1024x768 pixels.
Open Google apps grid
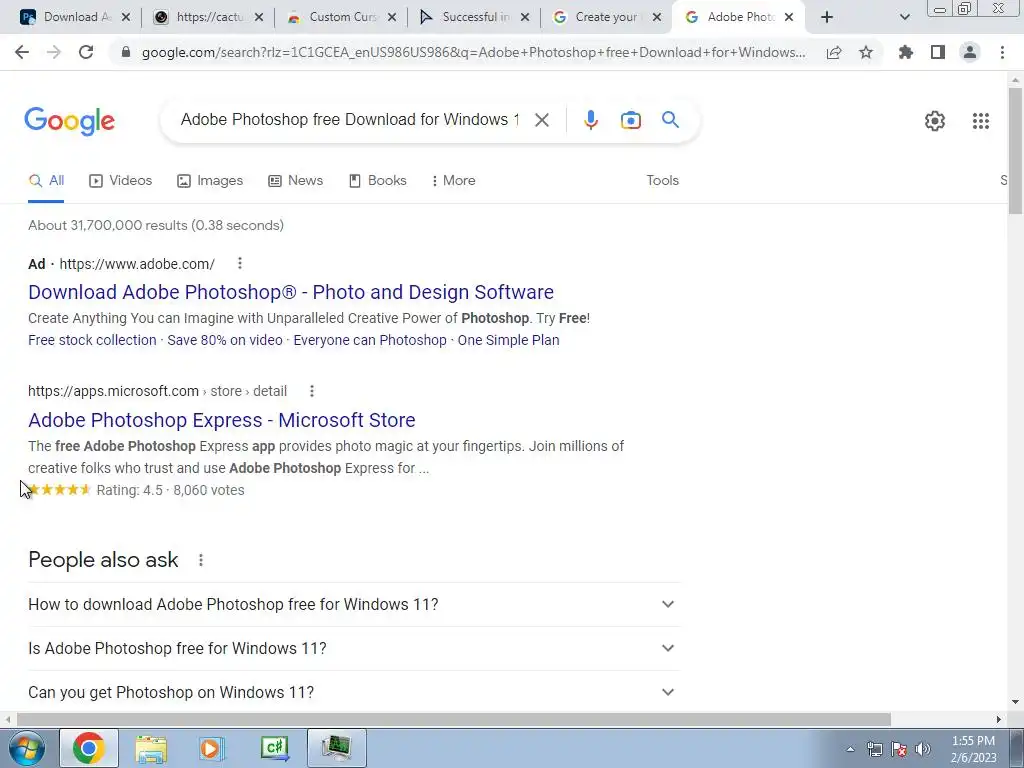tap(980, 121)
